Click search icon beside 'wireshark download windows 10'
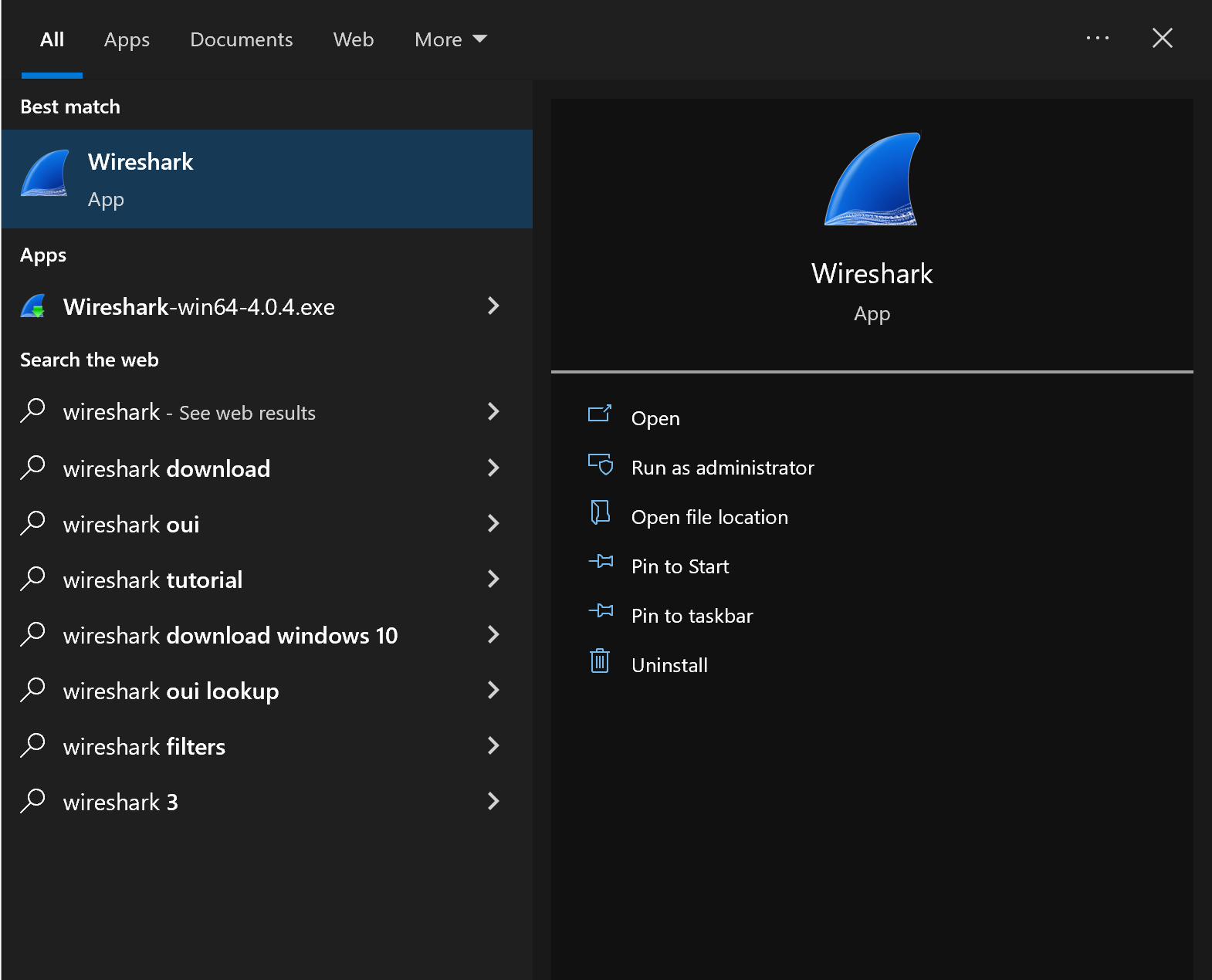Screen dimensions: 1212x980 33,634
